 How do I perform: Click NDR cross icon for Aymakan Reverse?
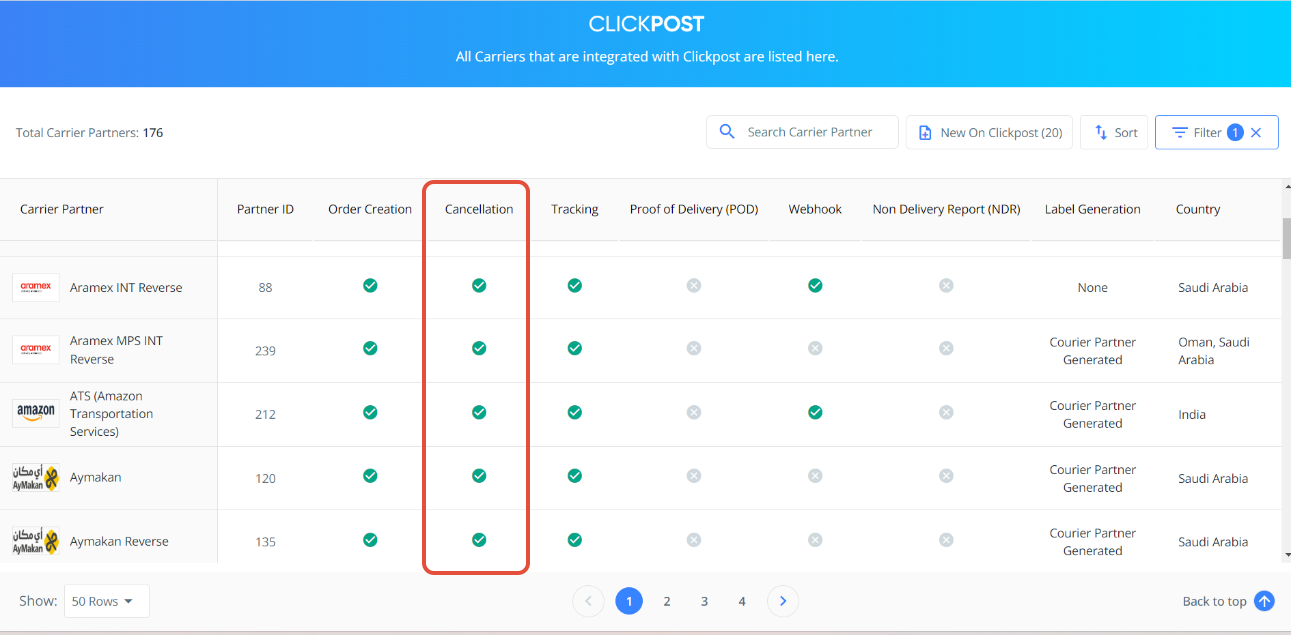coord(946,540)
